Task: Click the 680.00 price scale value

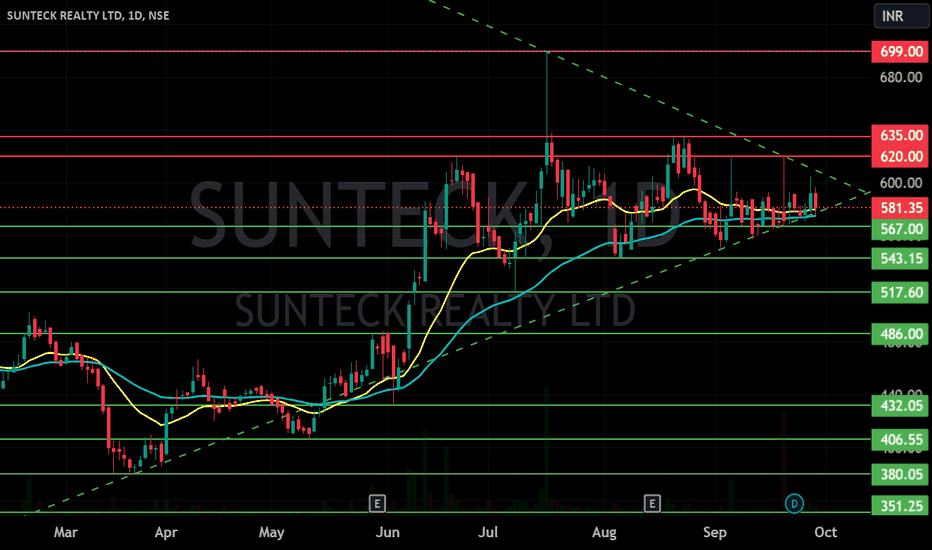Action: tap(901, 77)
